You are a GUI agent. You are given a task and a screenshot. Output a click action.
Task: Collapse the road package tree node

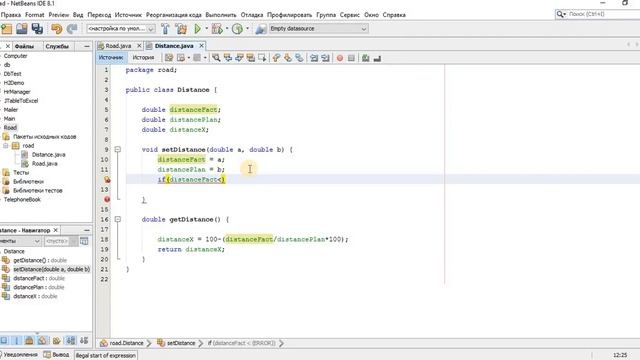pos(6,146)
